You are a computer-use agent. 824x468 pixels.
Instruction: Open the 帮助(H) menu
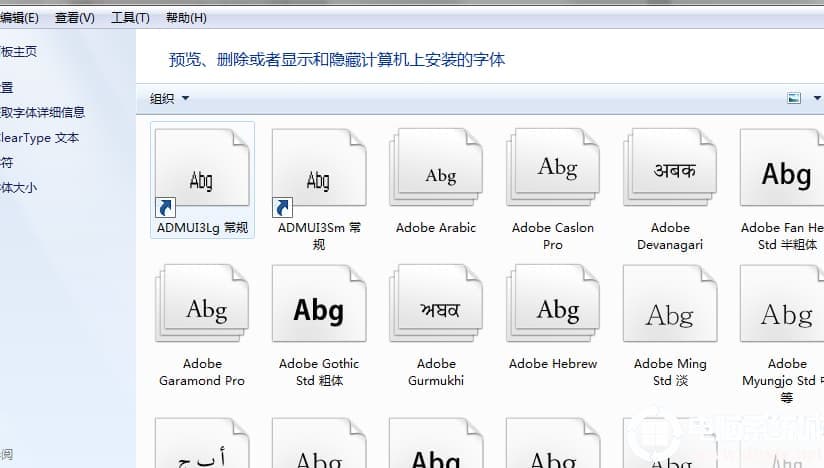[186, 18]
